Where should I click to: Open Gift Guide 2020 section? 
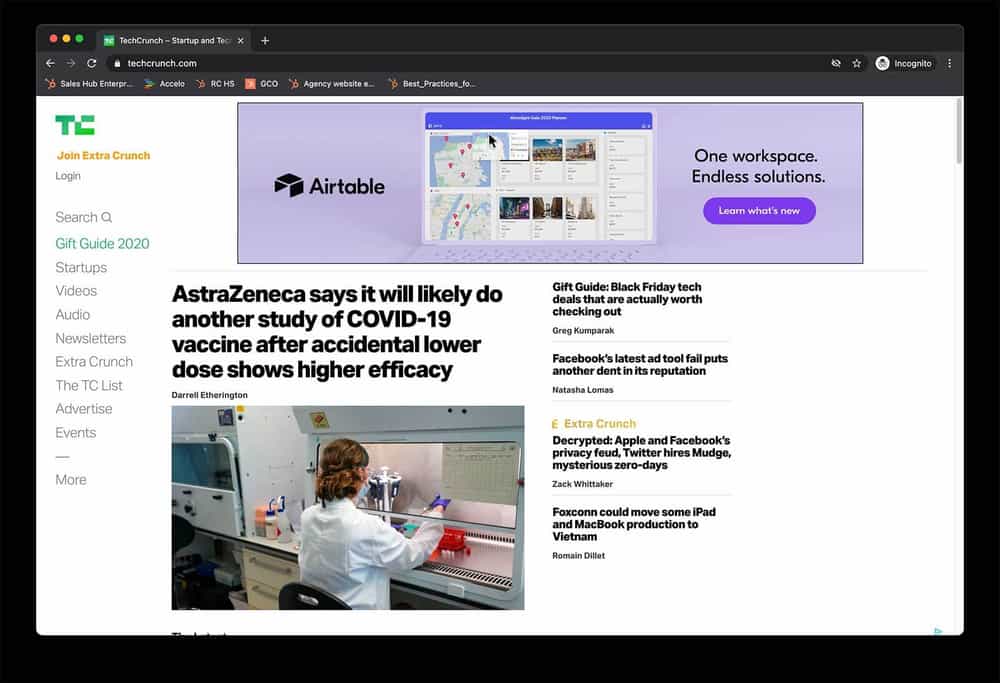[x=102, y=244]
